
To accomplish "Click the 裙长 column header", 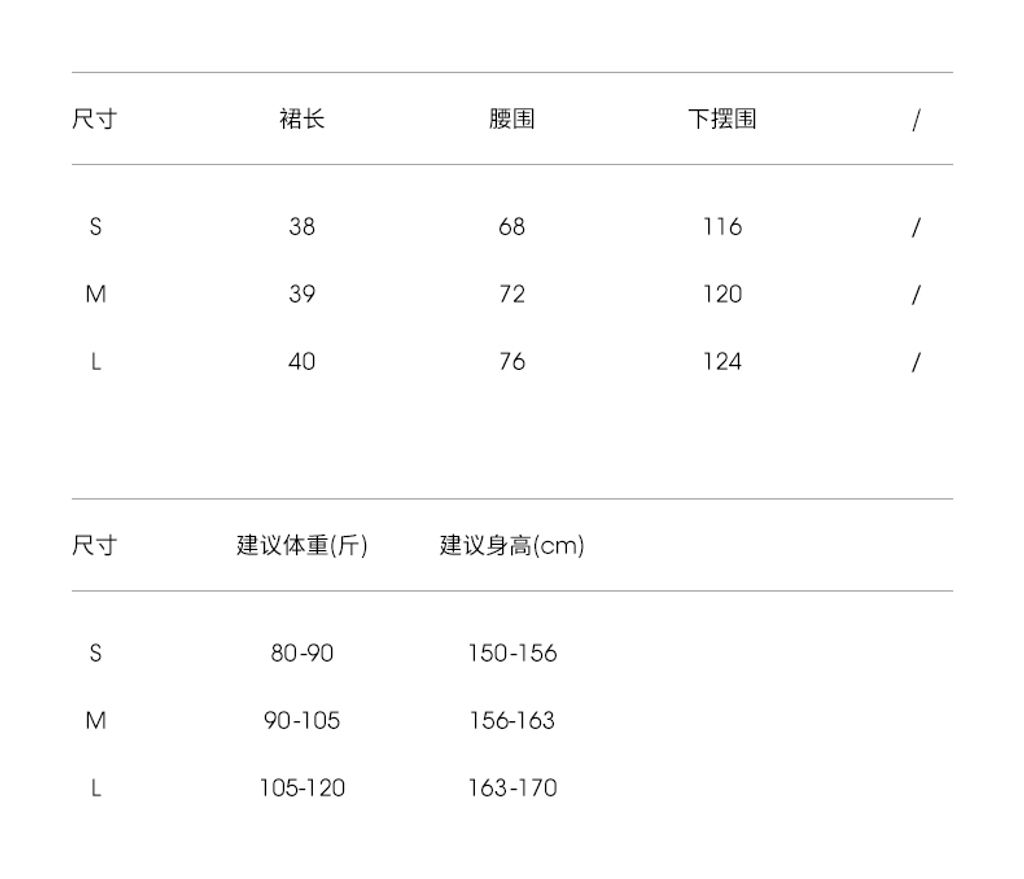I will tap(302, 119).
